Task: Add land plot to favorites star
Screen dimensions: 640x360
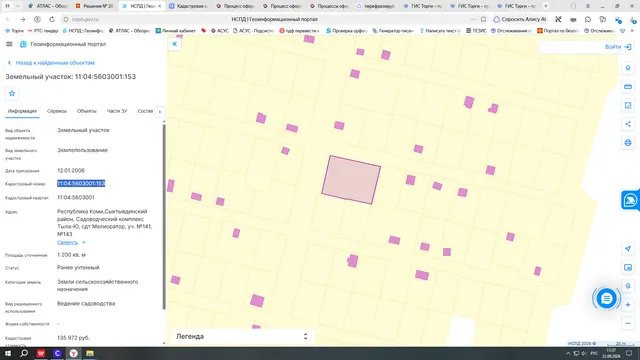Action: coord(12,93)
